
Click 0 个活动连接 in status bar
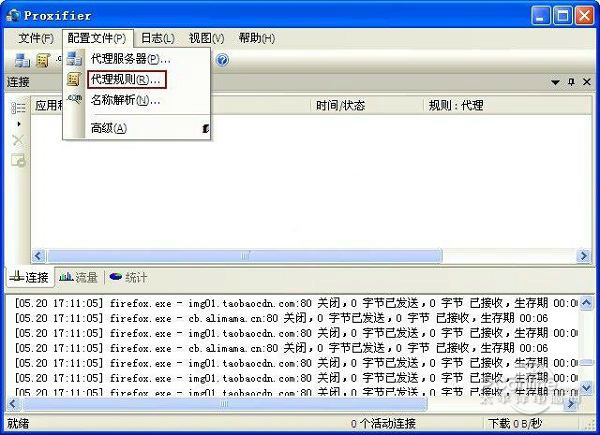click(383, 423)
